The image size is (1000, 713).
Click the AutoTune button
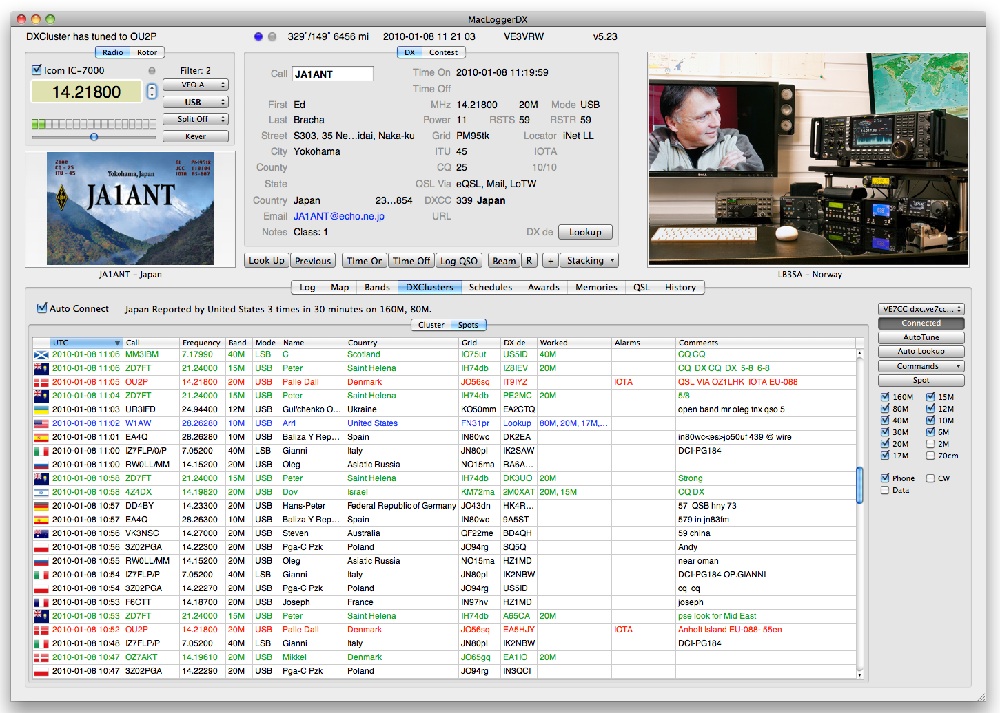[921, 337]
